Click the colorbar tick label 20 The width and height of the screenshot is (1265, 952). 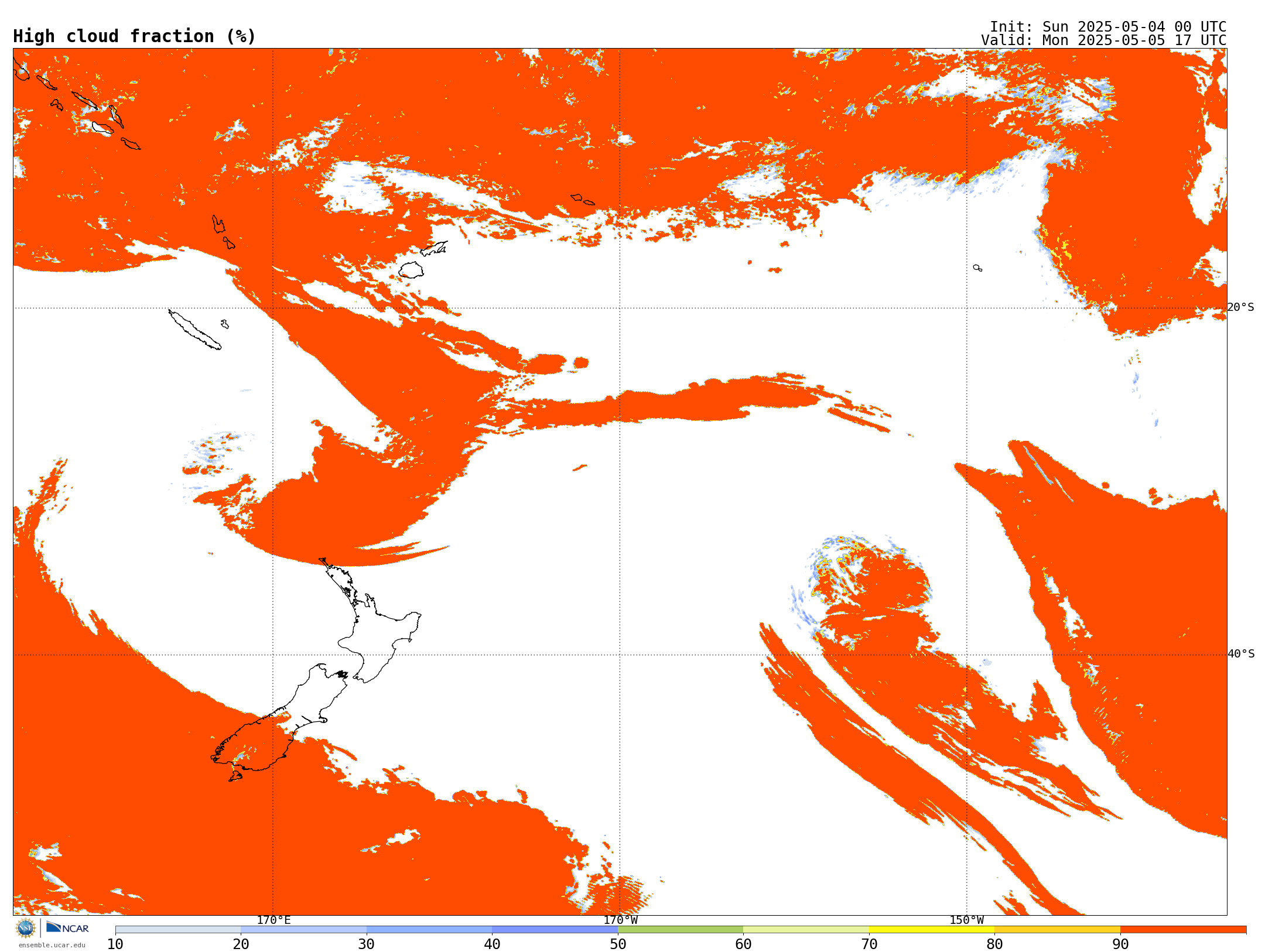241,944
